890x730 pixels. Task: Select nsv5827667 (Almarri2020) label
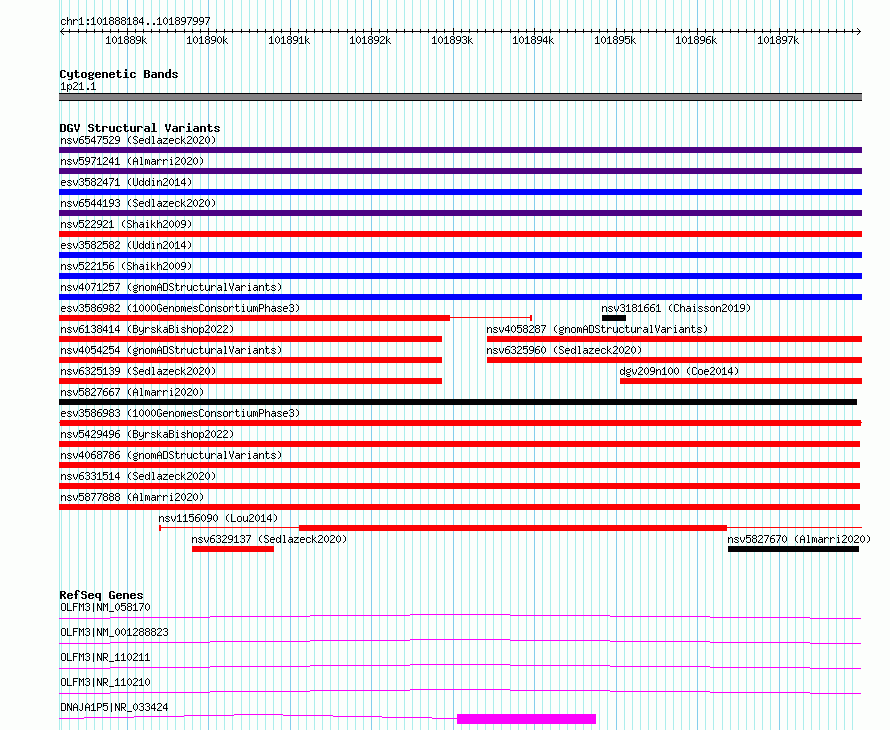click(x=132, y=392)
